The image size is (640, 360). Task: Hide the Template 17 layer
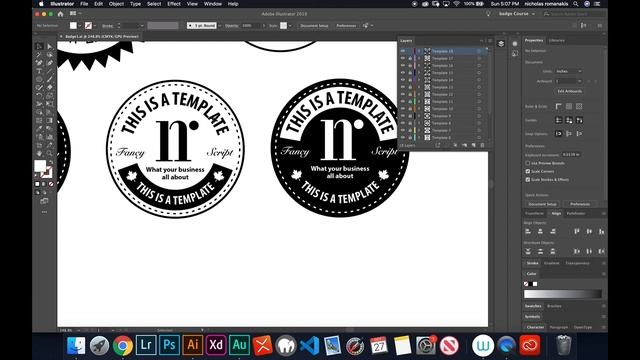(x=403, y=58)
